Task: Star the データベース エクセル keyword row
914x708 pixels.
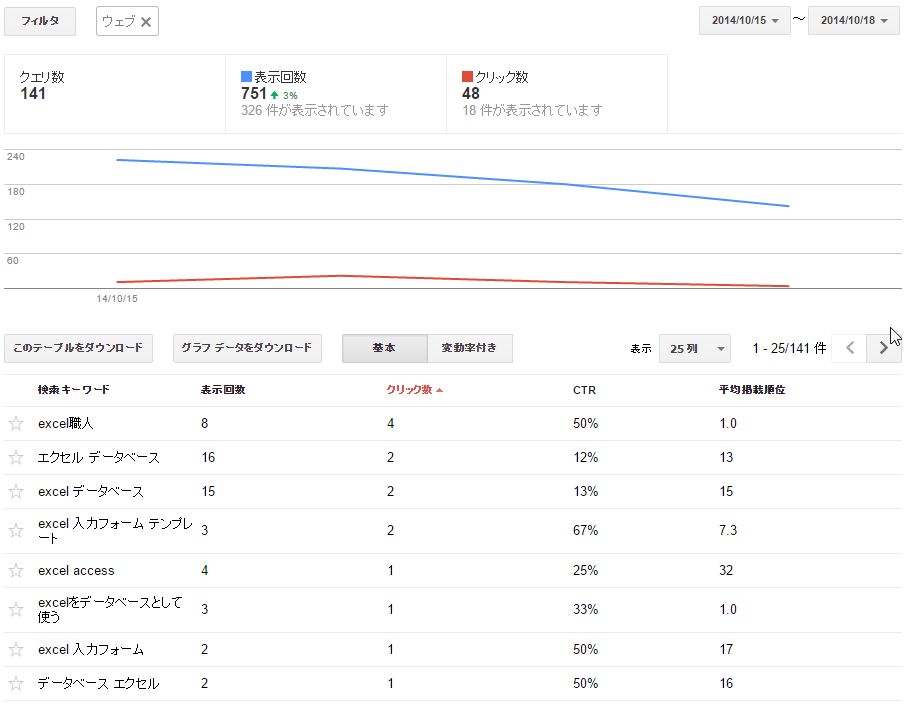Action: (x=16, y=684)
